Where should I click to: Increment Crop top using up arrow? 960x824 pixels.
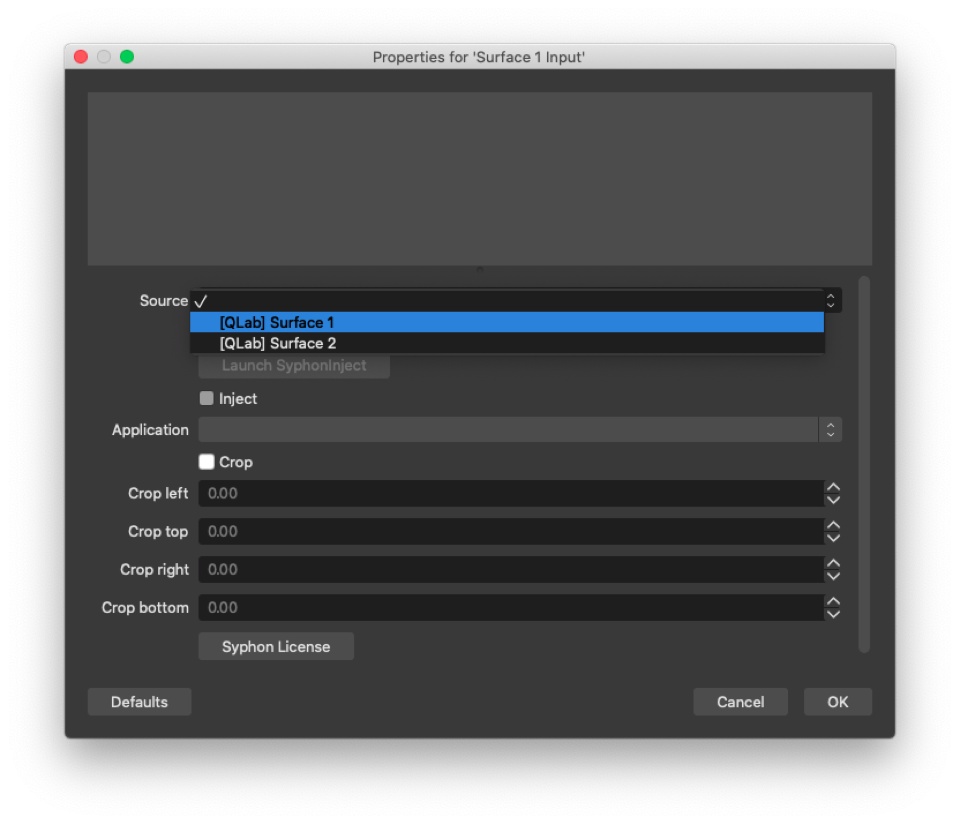tap(833, 525)
